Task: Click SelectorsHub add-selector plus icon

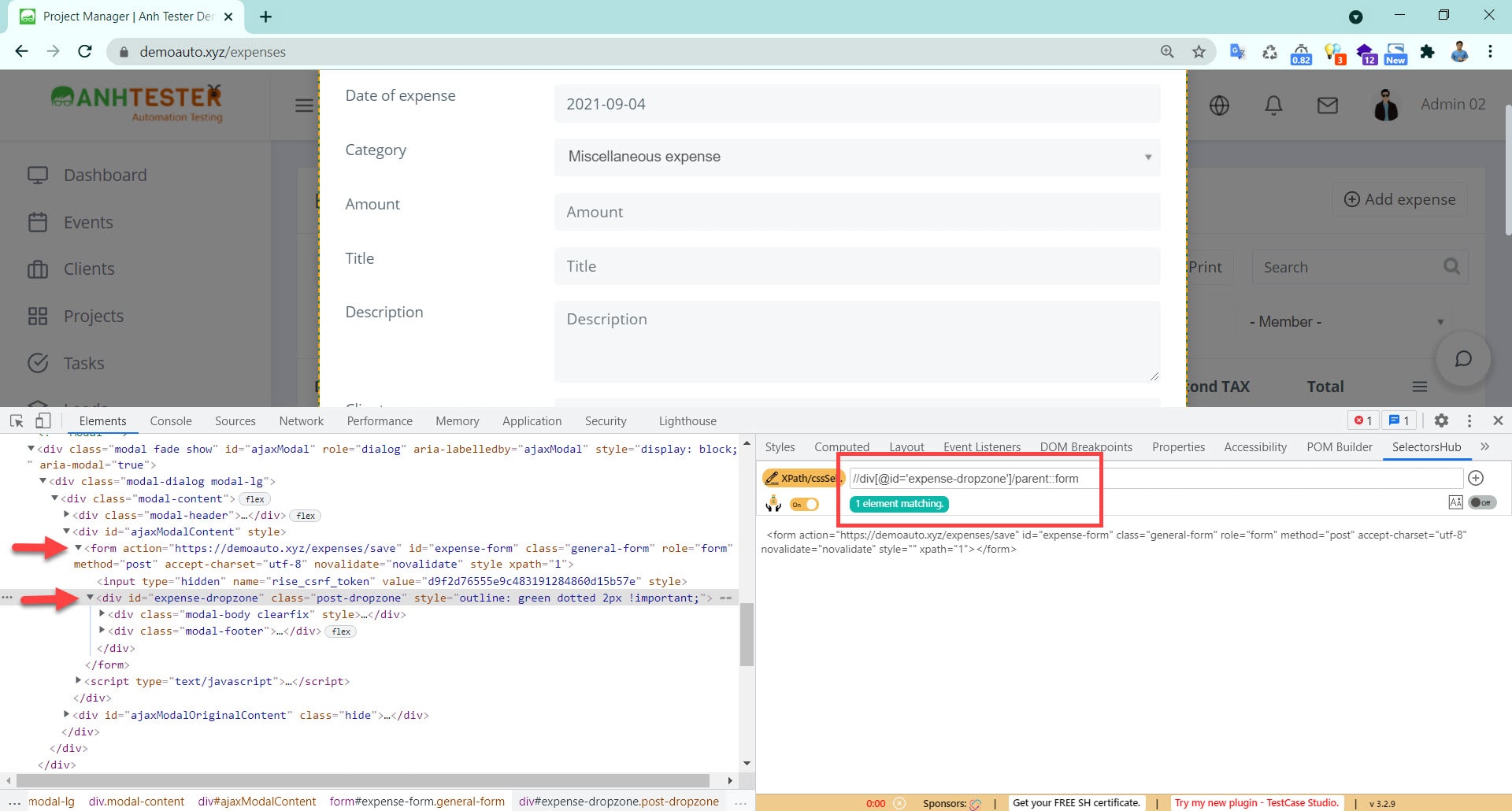Action: [x=1476, y=478]
